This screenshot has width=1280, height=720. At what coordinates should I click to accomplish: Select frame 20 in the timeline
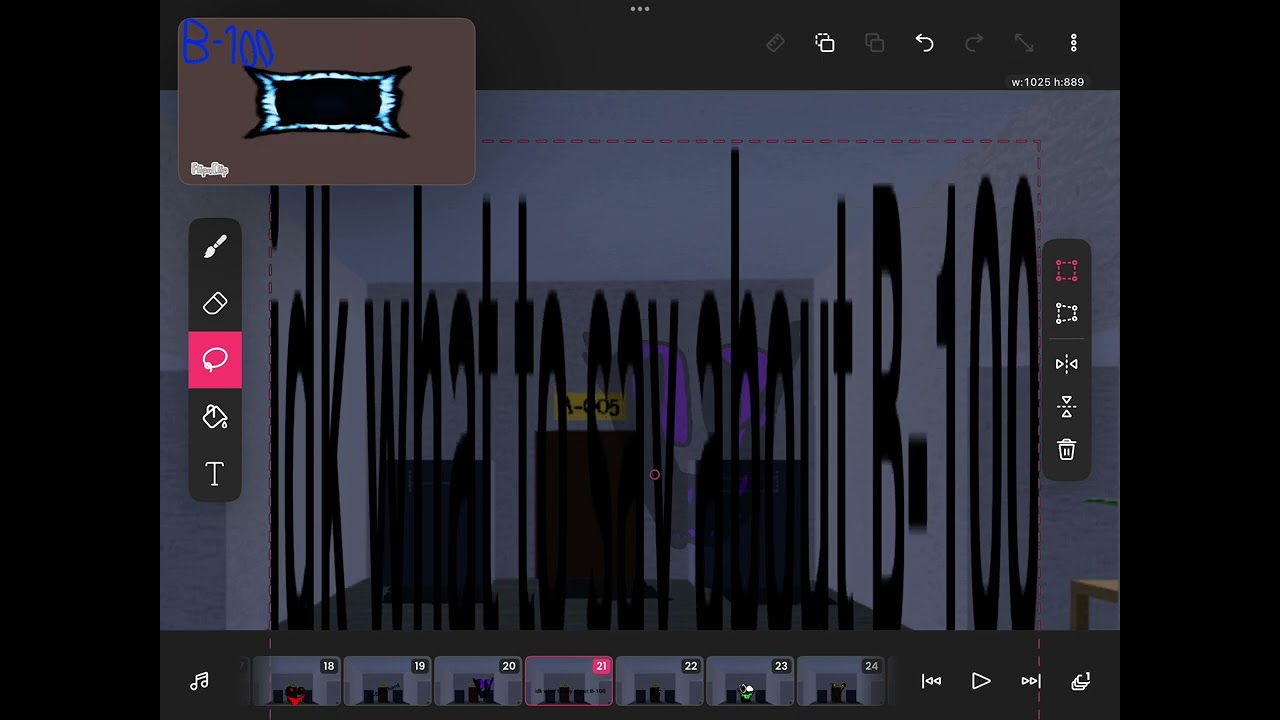(478, 681)
